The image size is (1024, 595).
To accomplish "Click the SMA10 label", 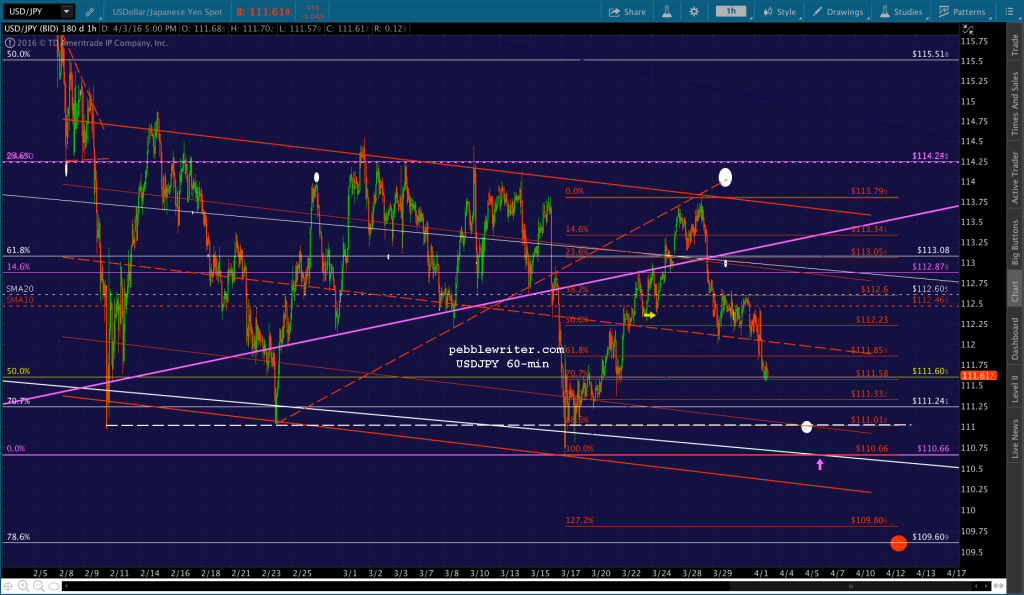I will pos(20,300).
